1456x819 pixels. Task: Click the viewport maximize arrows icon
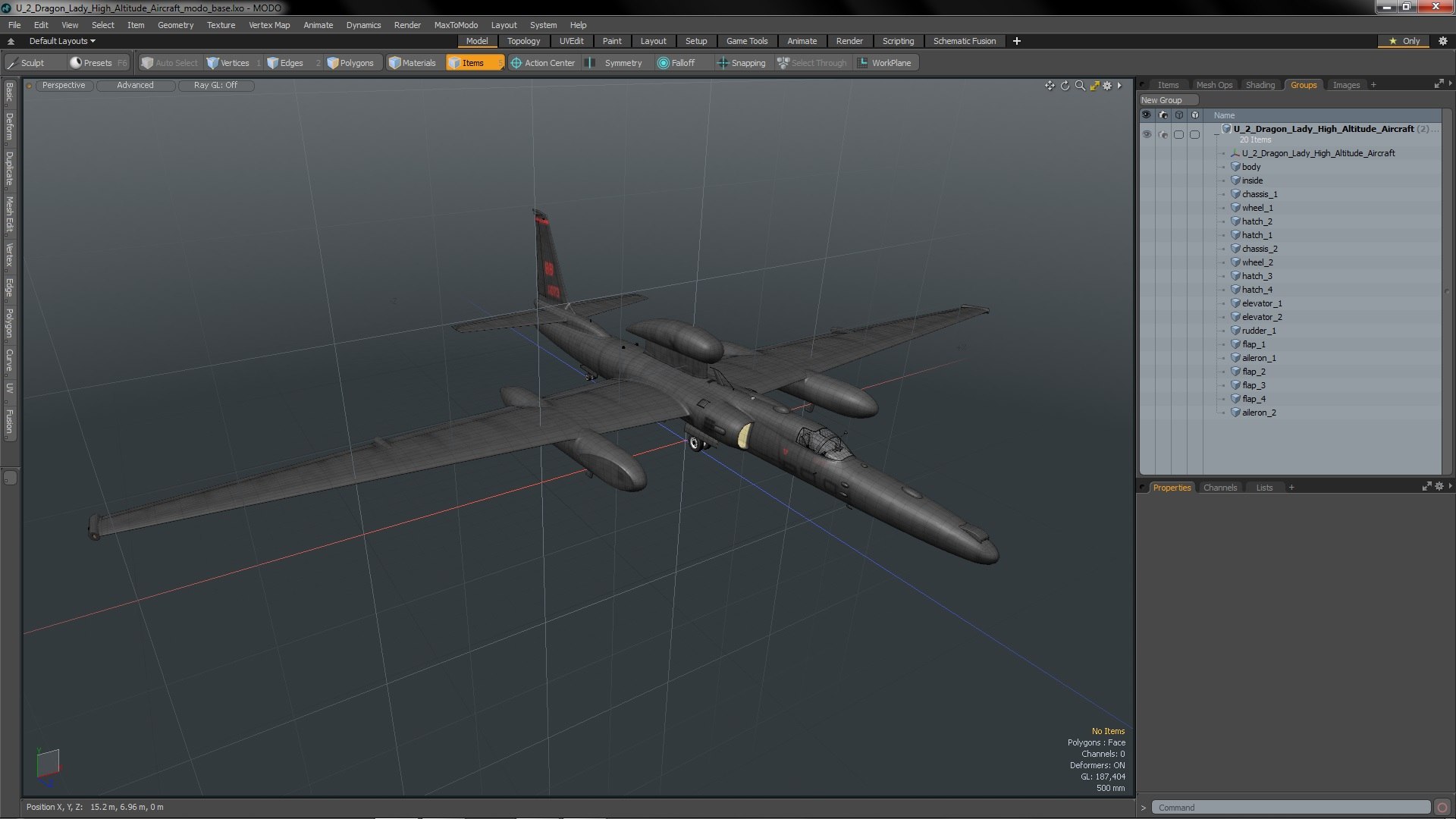(1094, 86)
